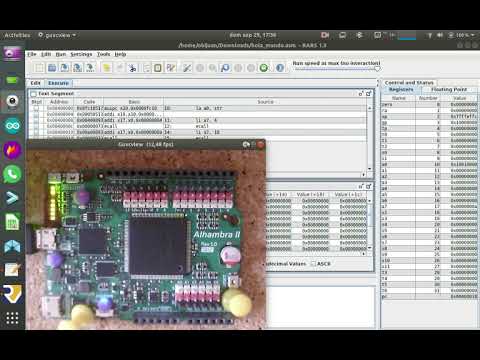Click the Text Segment vertical scrollbar
Viewport: 480px width, 360px height.
(369, 138)
